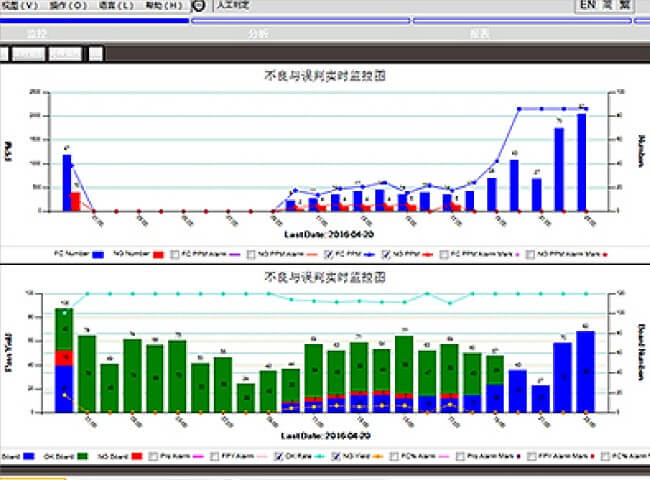Switch language to 繁 traditional Chinese

(x=625, y=5)
